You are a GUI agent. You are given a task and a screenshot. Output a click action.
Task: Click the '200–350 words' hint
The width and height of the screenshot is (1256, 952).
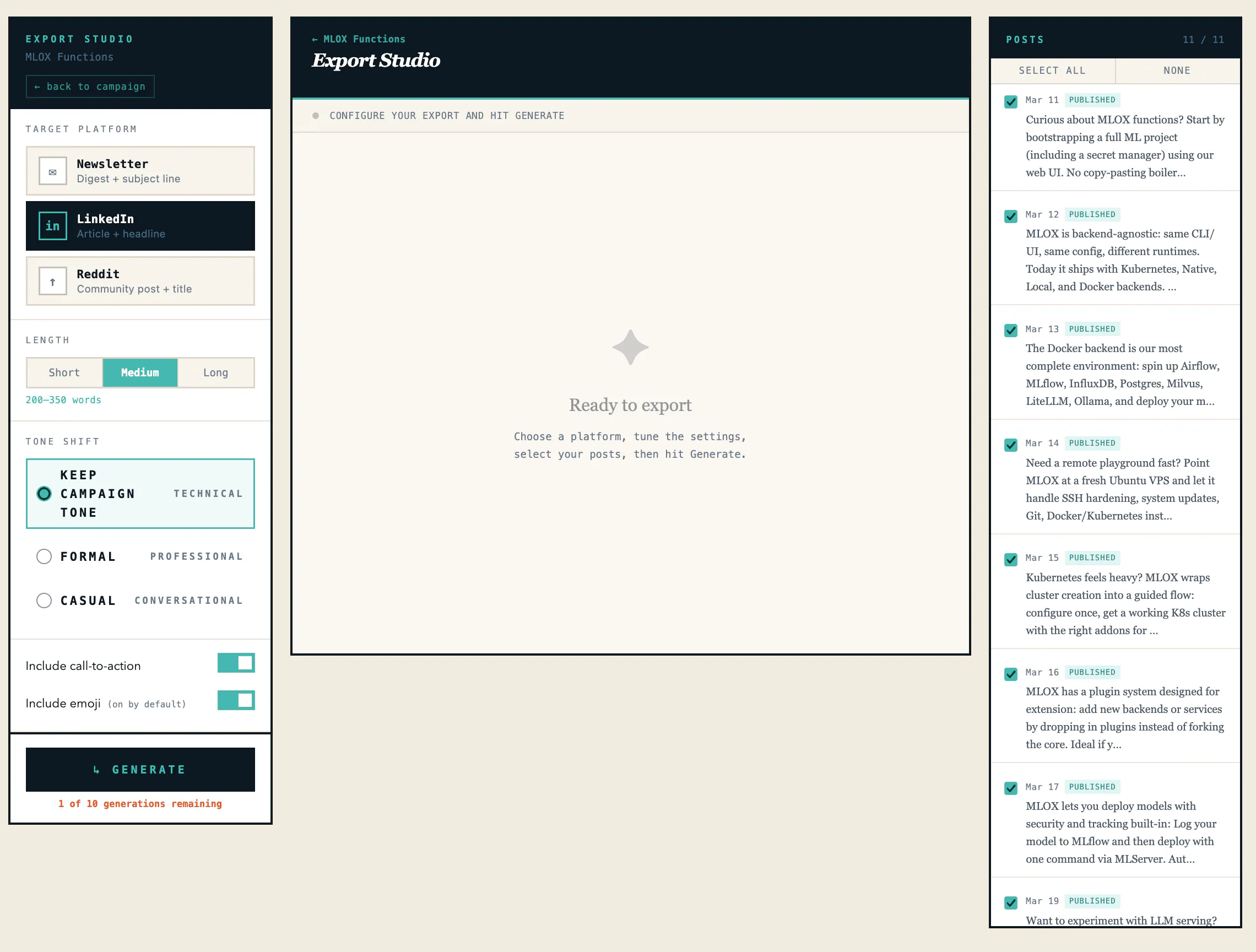(63, 400)
